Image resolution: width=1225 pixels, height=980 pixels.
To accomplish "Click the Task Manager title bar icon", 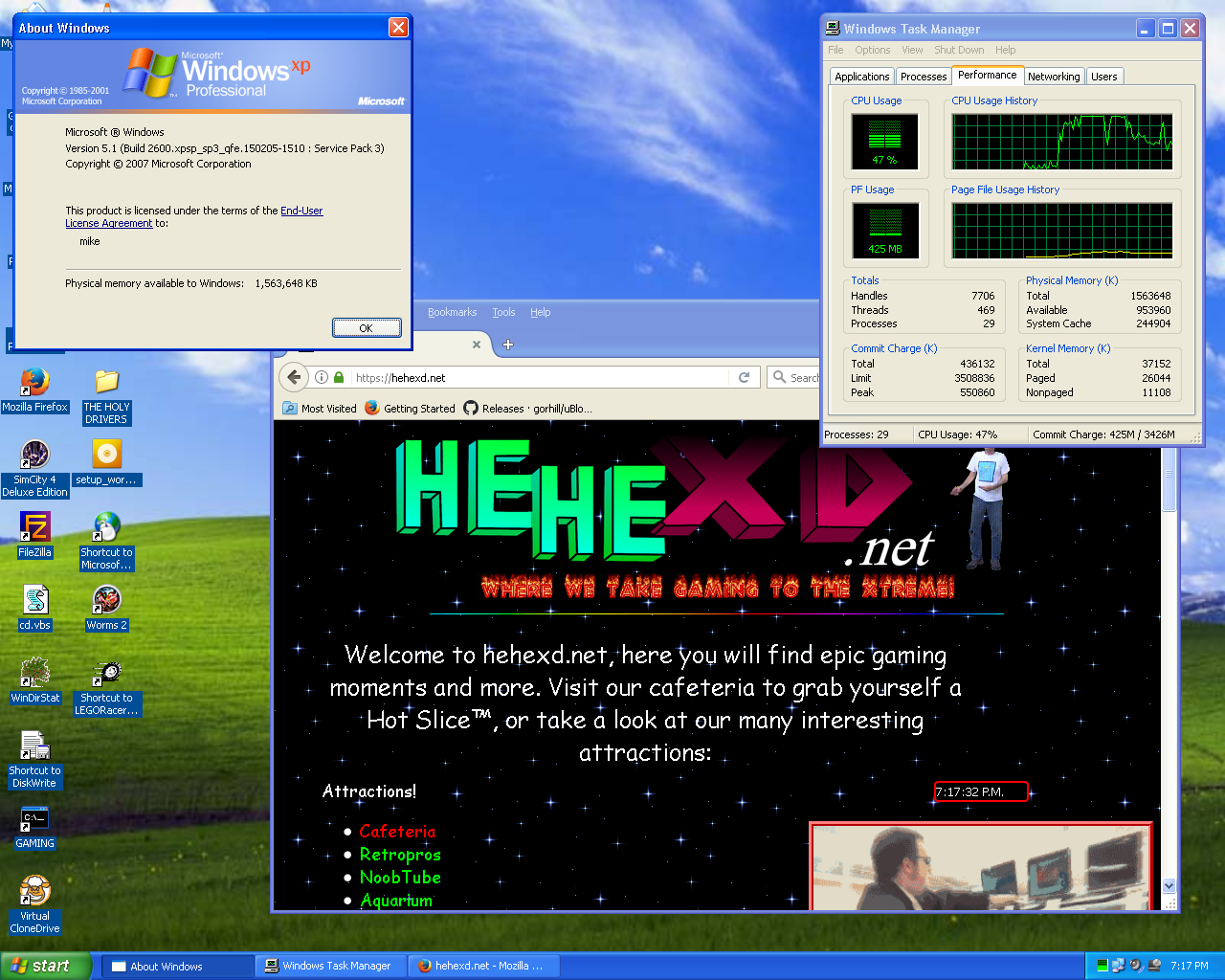I will [x=833, y=29].
